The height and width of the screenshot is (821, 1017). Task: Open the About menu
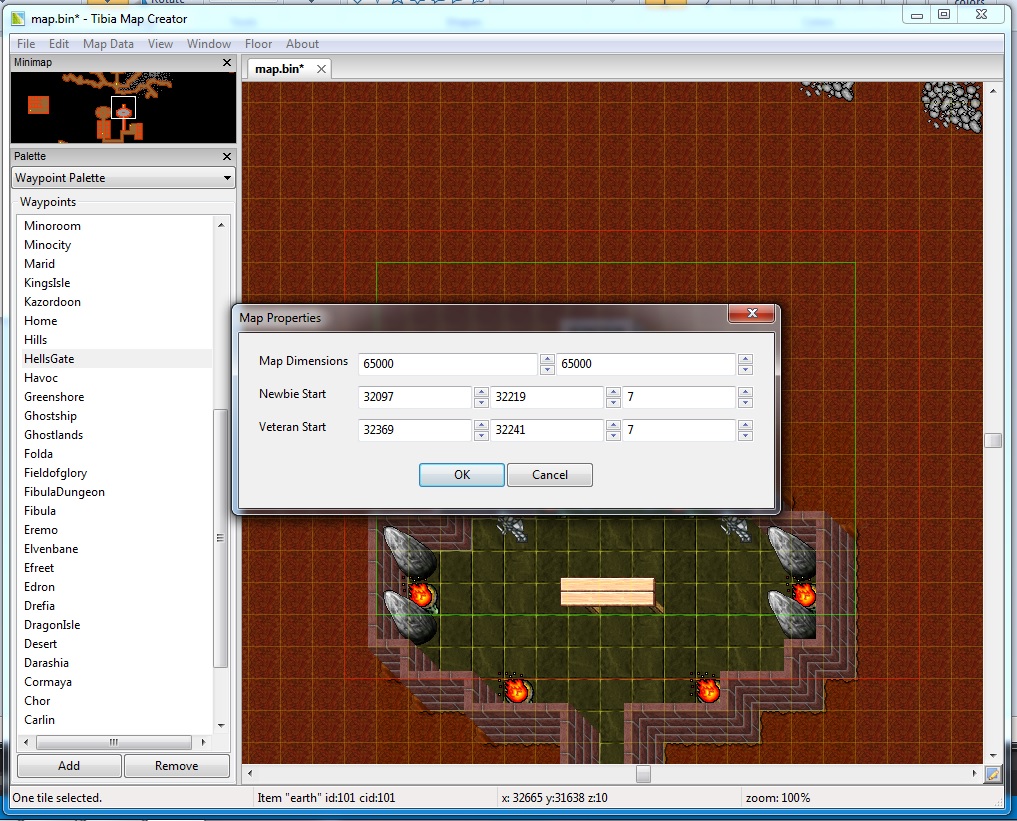302,44
